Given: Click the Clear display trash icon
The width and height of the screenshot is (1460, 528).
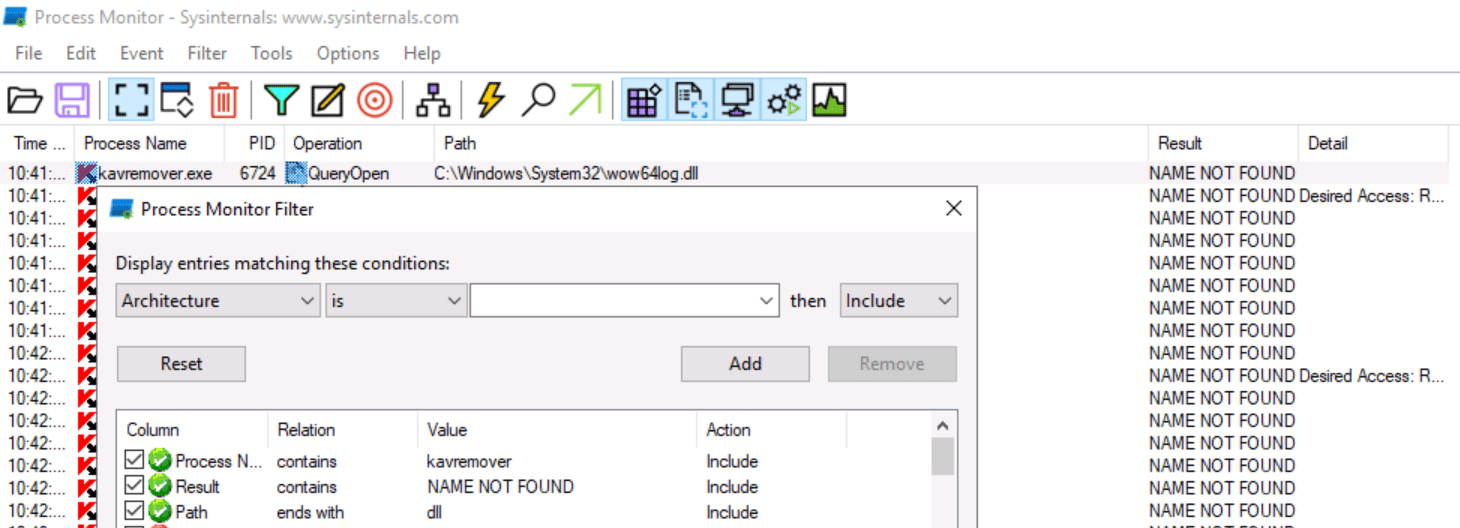Looking at the screenshot, I should (223, 100).
